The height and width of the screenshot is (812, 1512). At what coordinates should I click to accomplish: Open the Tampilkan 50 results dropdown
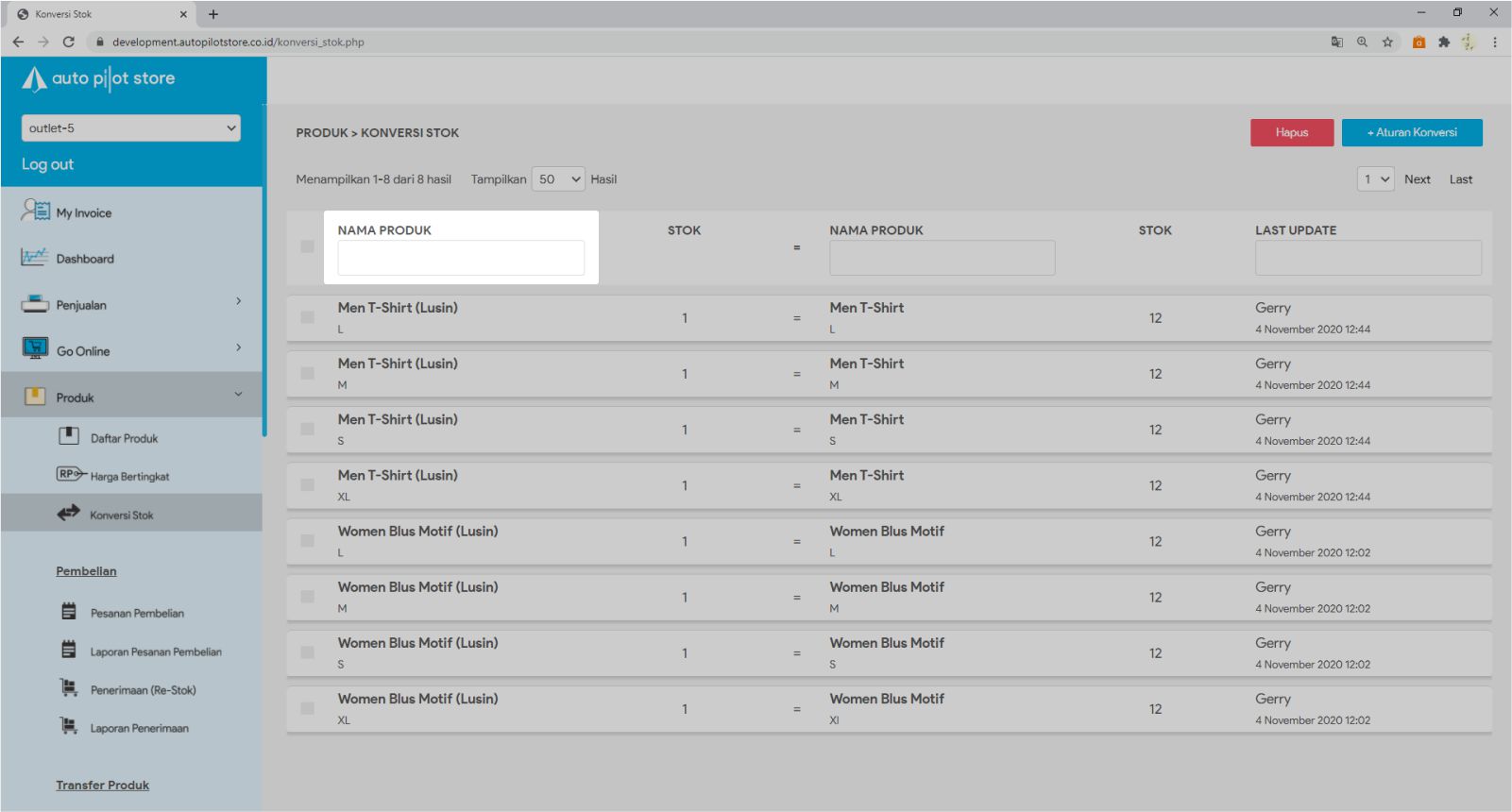tap(558, 179)
